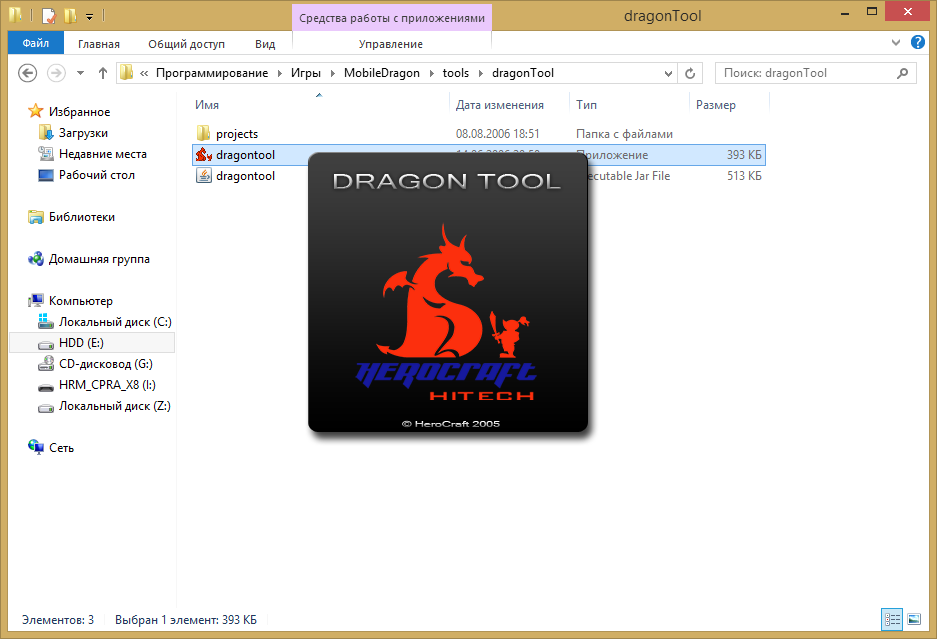The width and height of the screenshot is (937, 639).
Task: Click the Properties quick access icon
Action: [x=49, y=15]
